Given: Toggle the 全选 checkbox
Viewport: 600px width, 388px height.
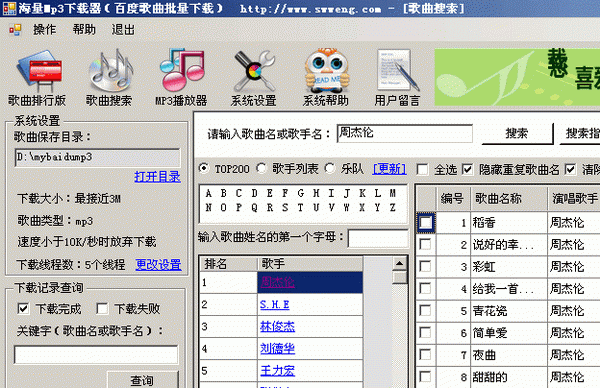Looking at the screenshot, I should click(422, 169).
